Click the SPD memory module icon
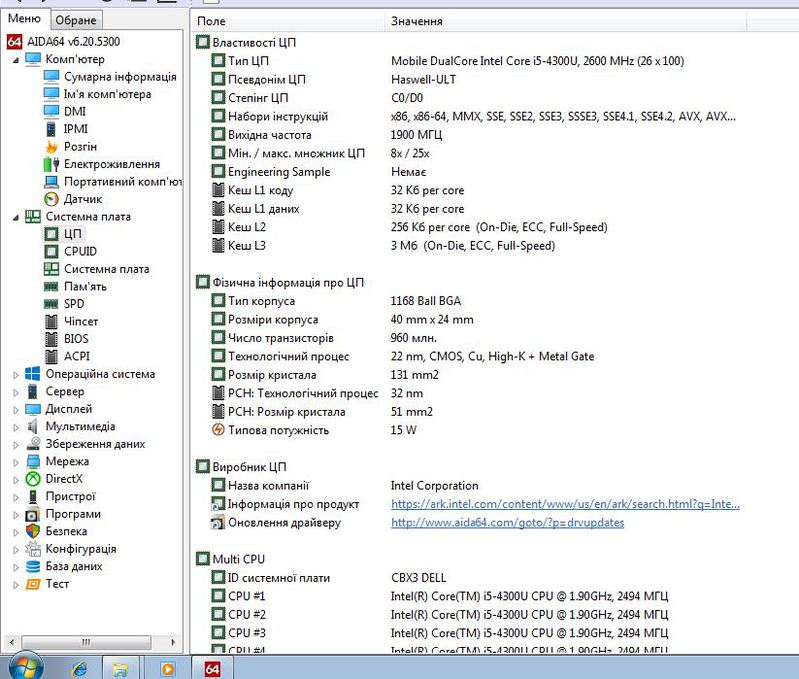 [52, 304]
